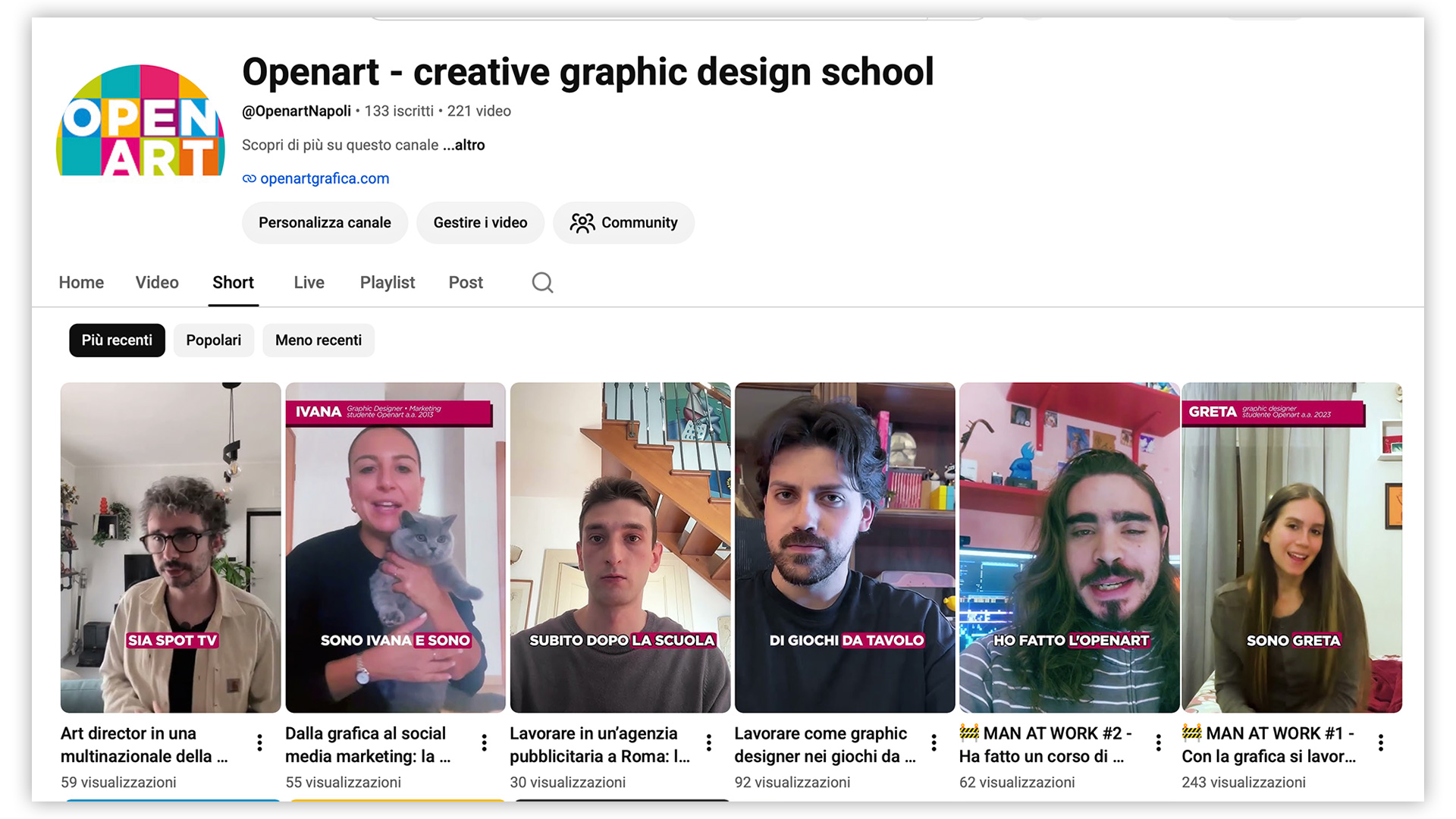Play the 'SIA SPOT TV' short thumbnail

click(x=171, y=548)
